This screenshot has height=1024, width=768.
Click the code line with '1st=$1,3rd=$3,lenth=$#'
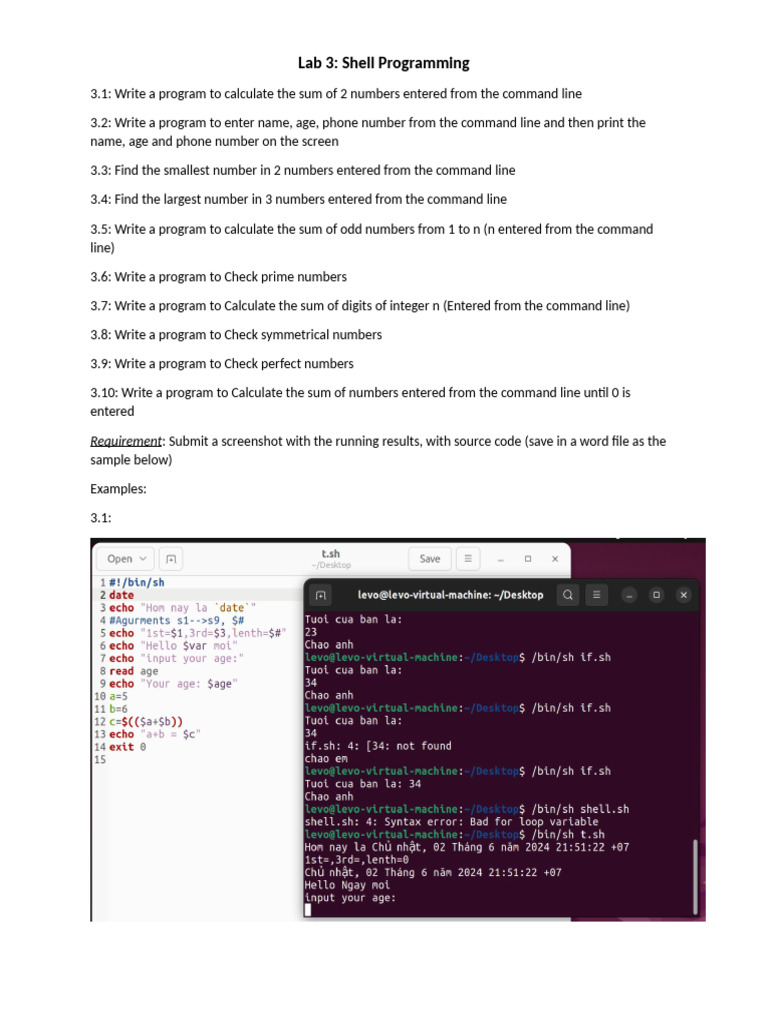(198, 633)
